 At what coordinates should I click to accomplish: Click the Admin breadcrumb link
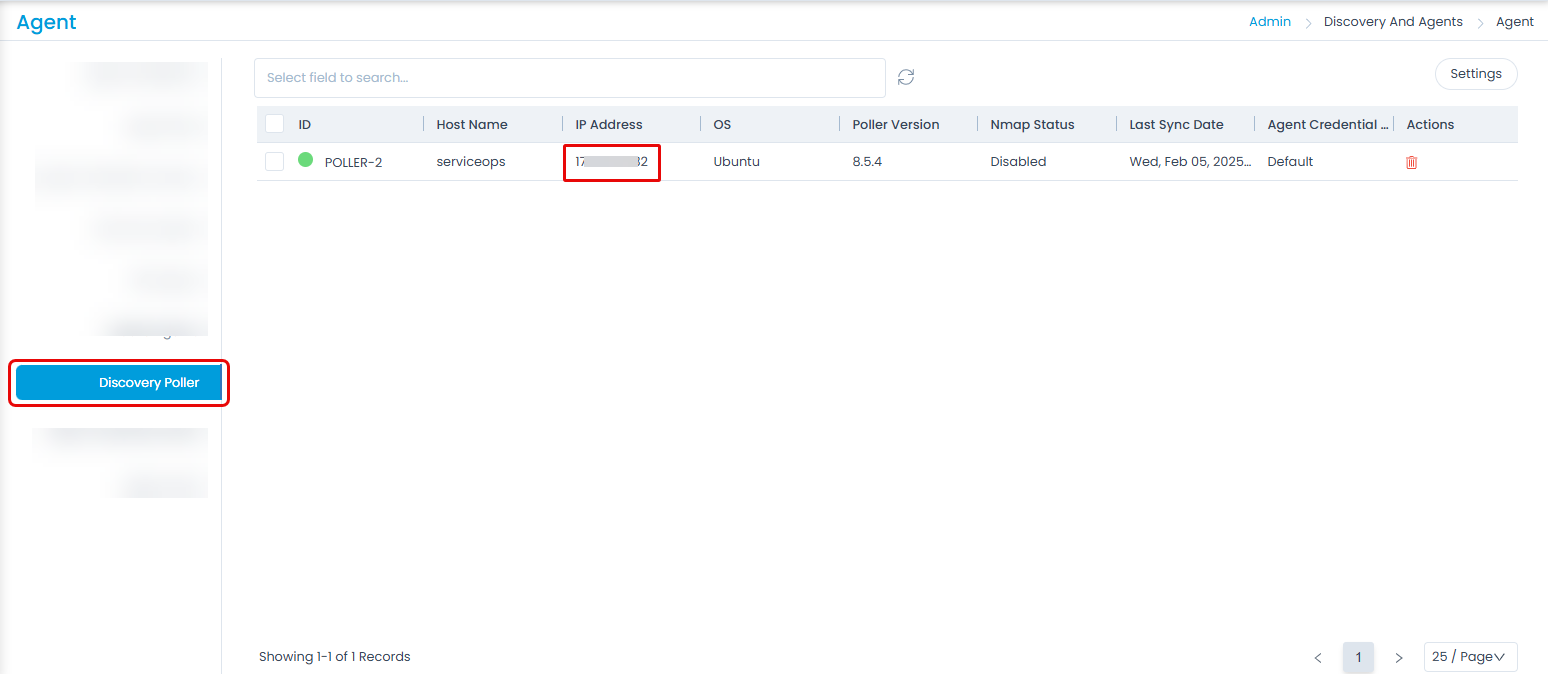(x=1269, y=21)
